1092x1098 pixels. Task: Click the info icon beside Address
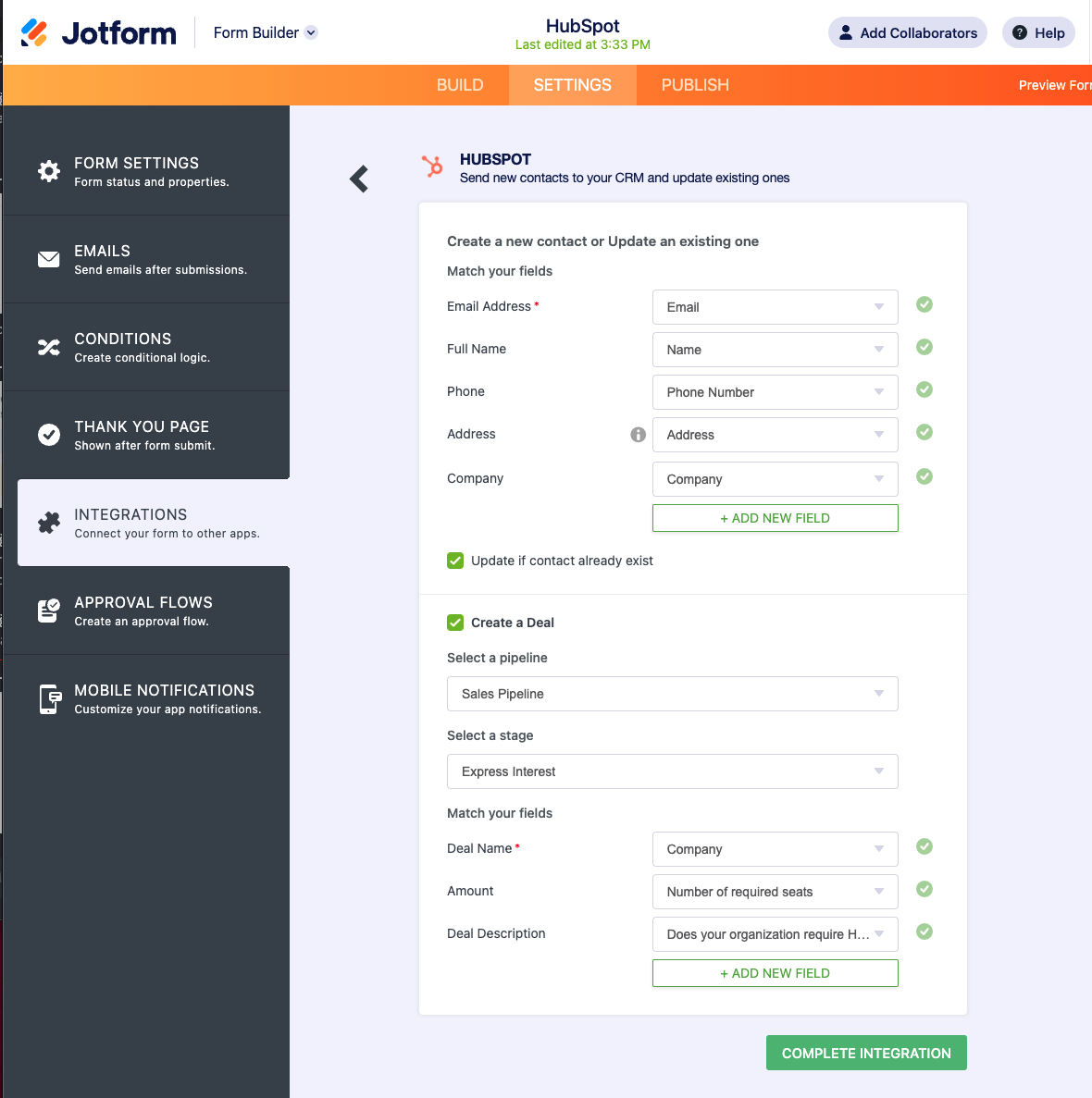tap(639, 435)
